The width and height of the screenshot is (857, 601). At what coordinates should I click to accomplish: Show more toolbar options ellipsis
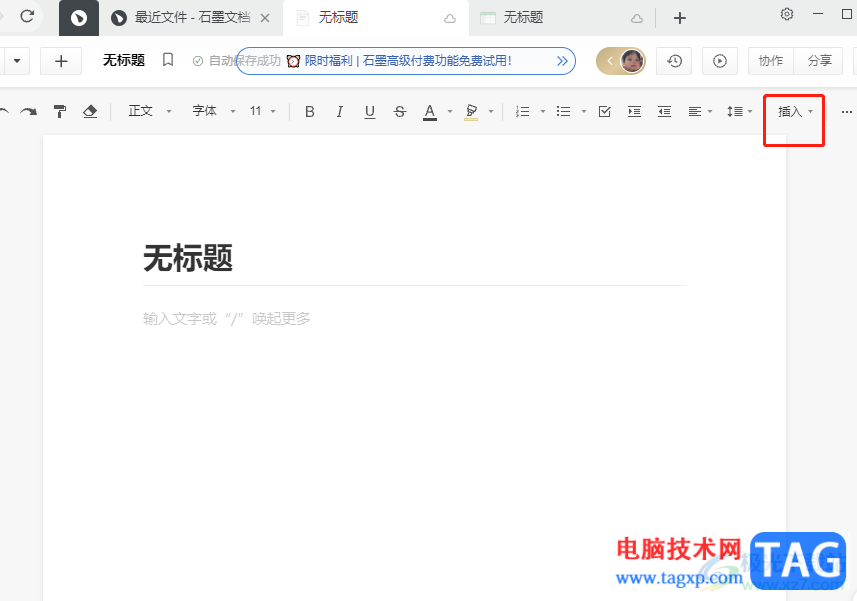point(847,111)
